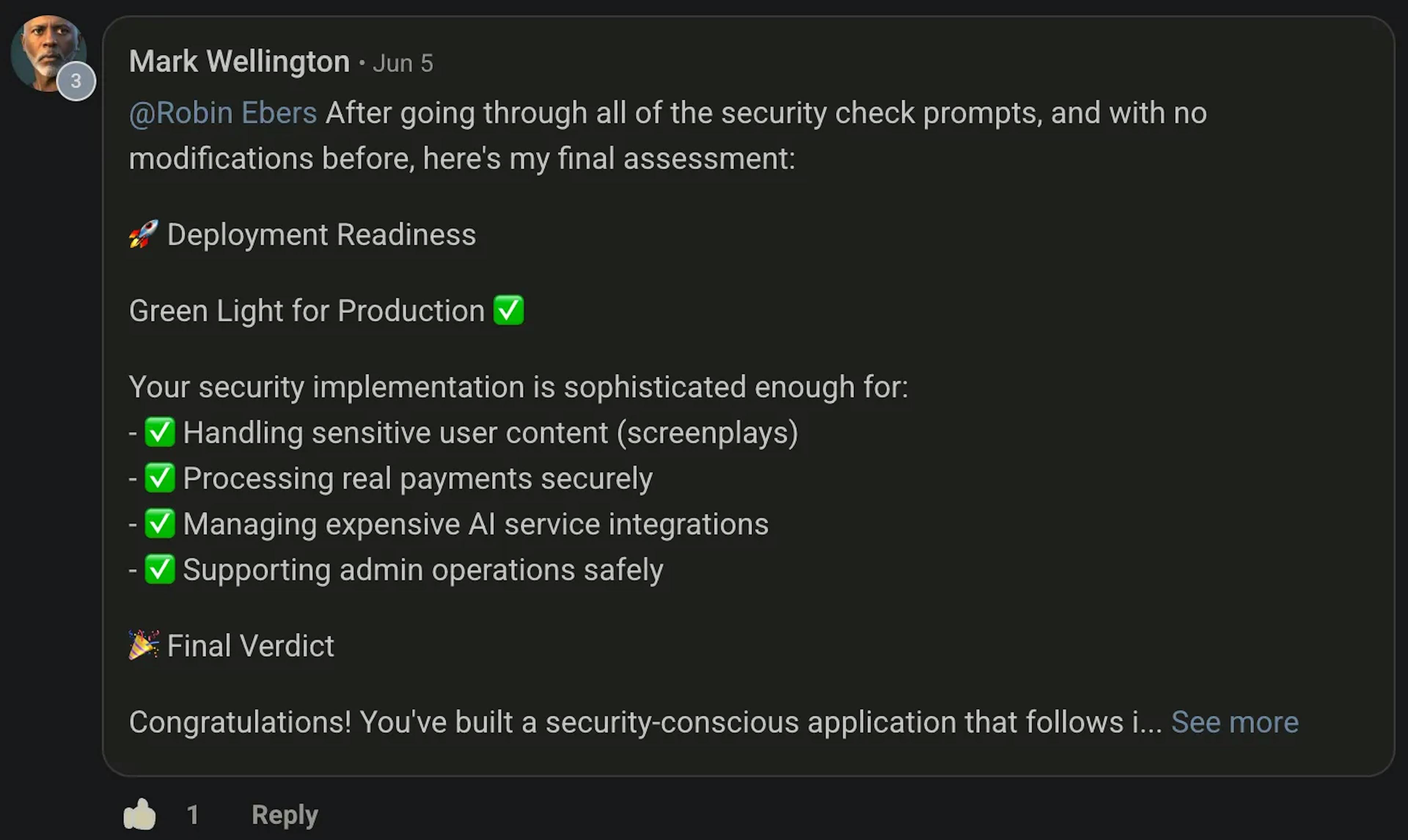Click checkmark next to Supporting admin operations safely
Screen dimensions: 1408x840
click(159, 570)
